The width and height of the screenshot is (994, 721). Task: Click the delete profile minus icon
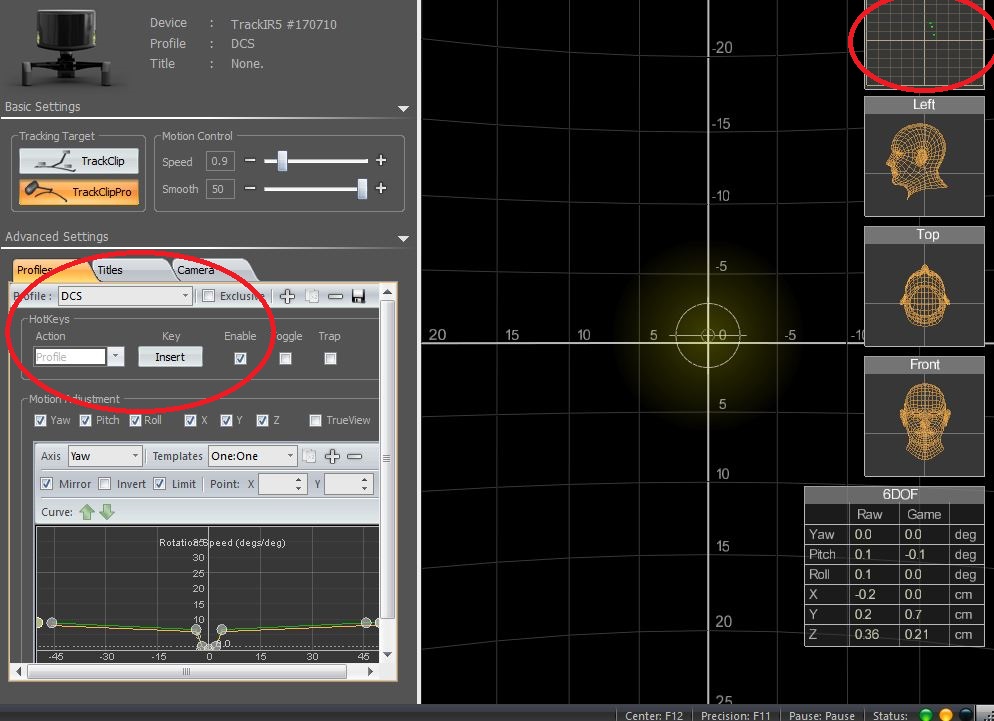[x=335, y=296]
